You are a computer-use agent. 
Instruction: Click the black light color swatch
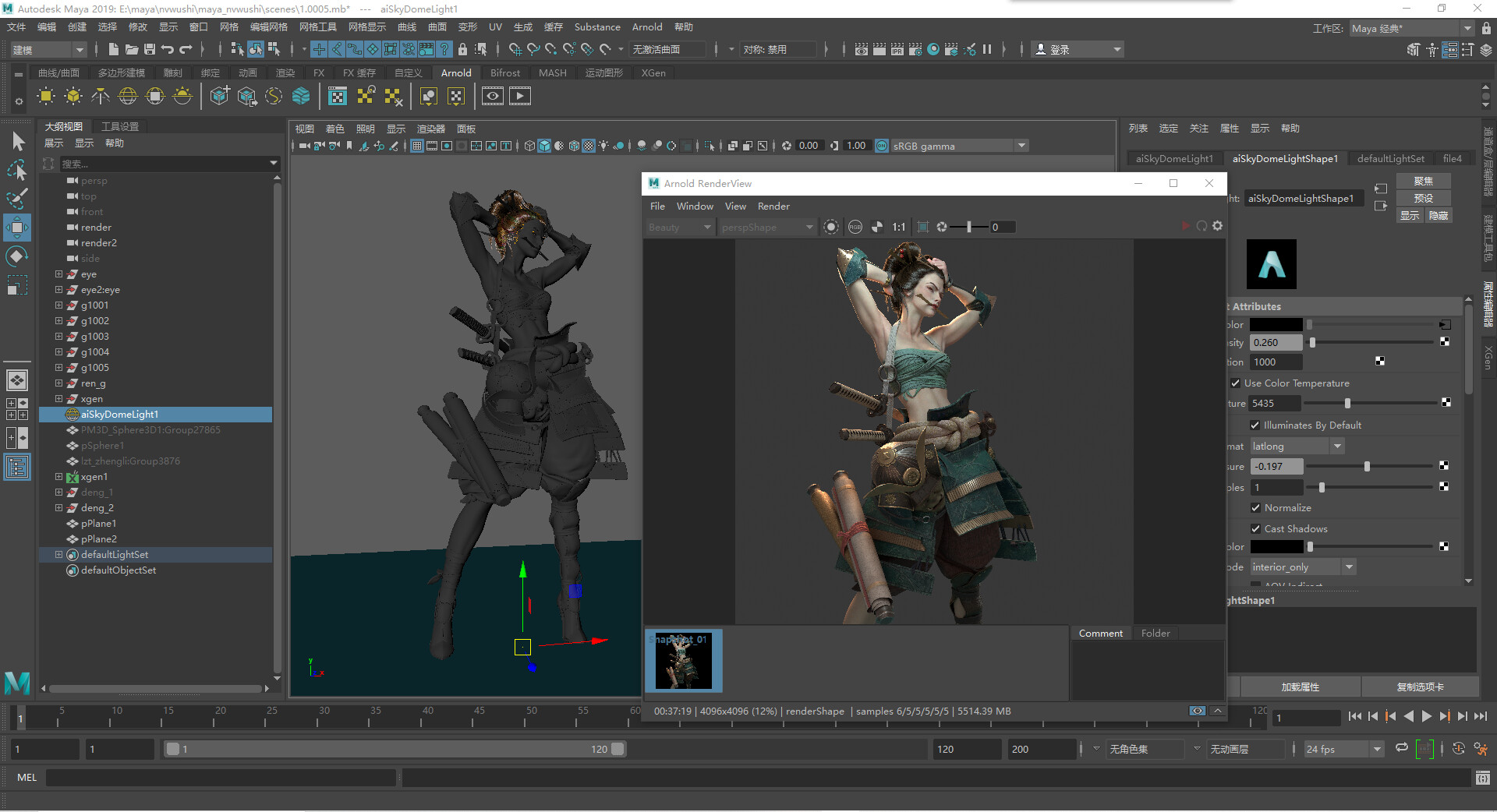tap(1276, 324)
